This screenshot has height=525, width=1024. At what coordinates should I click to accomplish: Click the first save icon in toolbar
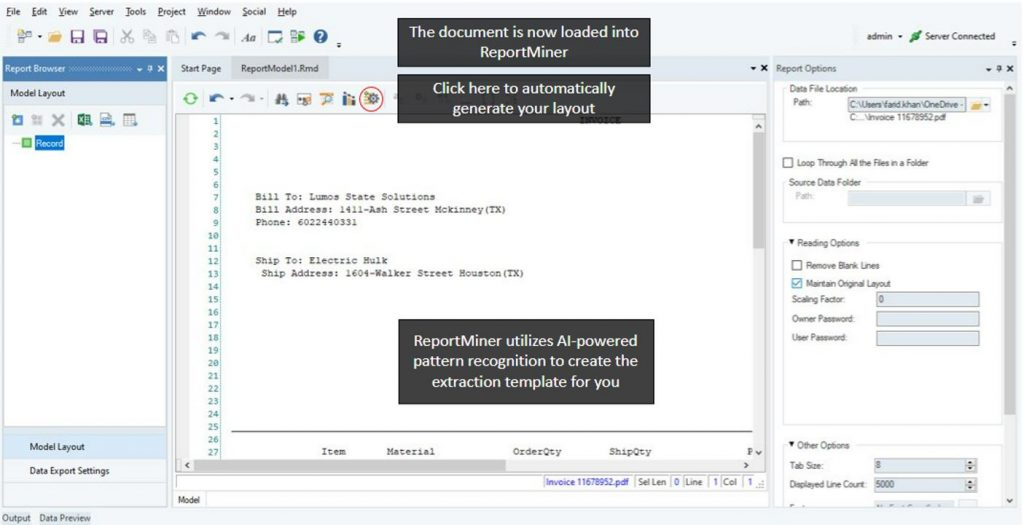[x=77, y=37]
